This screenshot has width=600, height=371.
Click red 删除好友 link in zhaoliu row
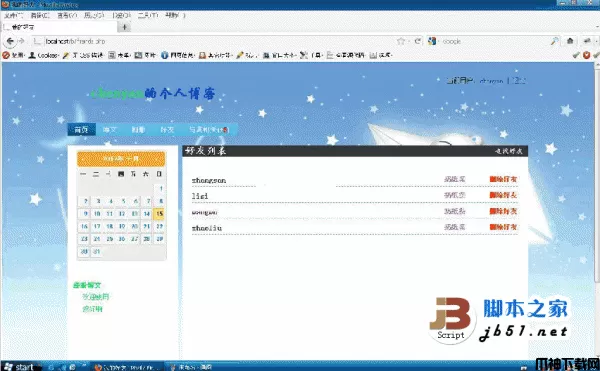(503, 227)
